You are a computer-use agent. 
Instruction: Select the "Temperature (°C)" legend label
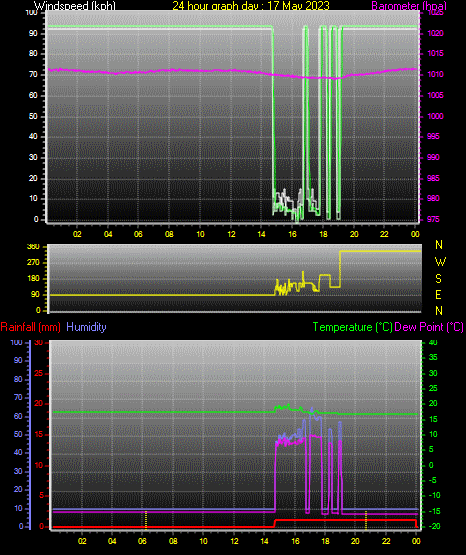pos(352,327)
